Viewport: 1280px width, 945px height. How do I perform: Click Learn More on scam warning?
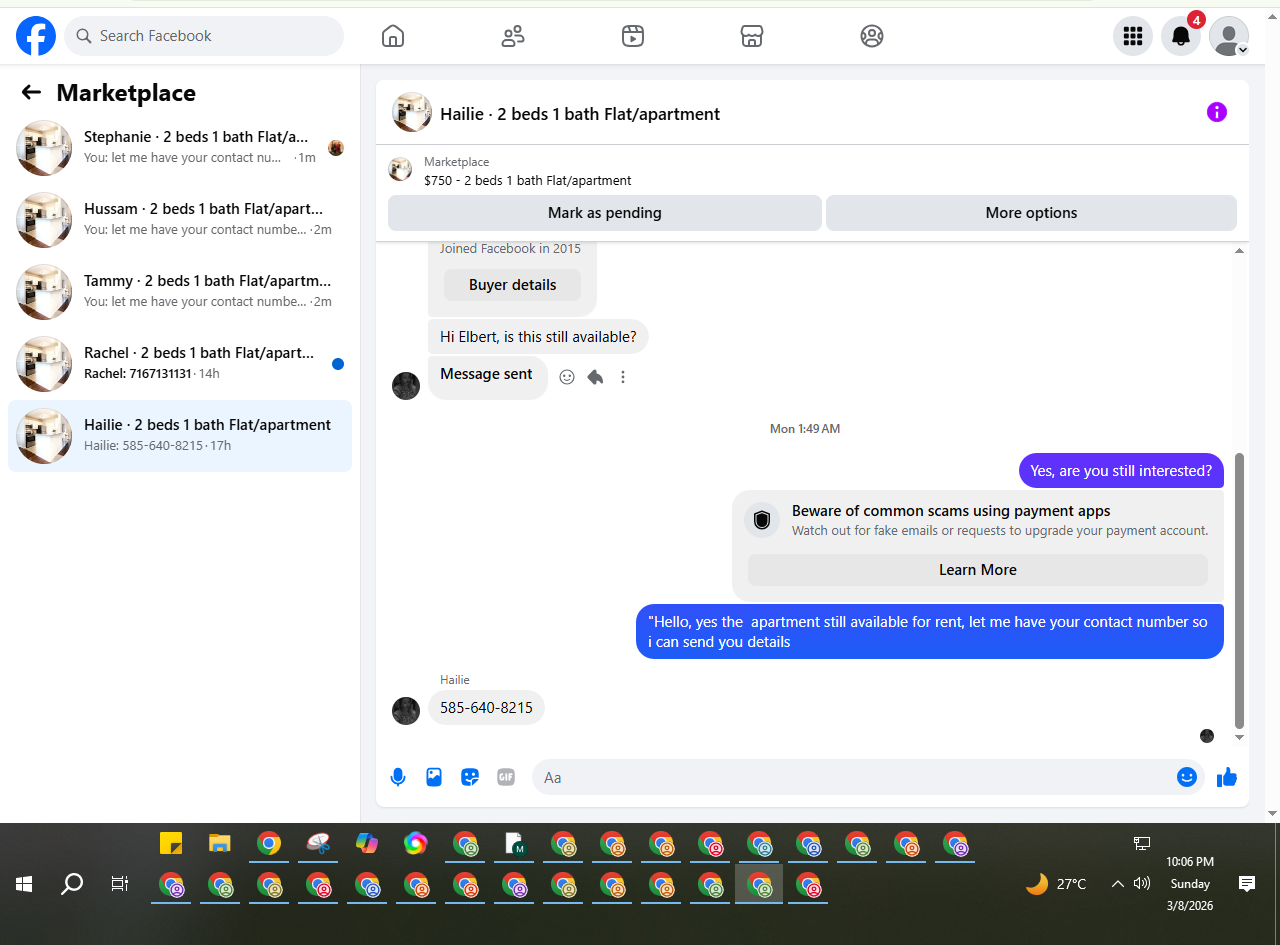tap(977, 570)
